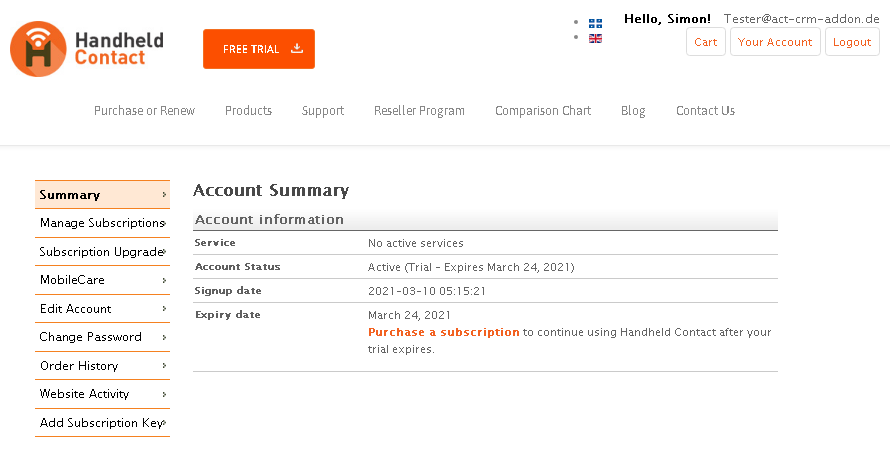Open Order History in the sidebar
Screen dimensions: 890x450
coord(102,365)
